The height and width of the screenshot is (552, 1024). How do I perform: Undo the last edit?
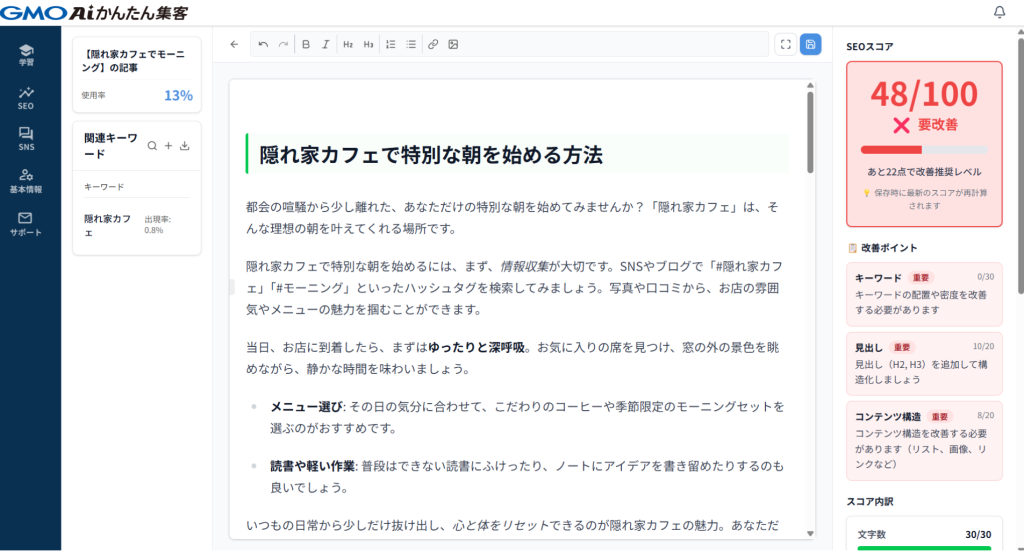(263, 44)
